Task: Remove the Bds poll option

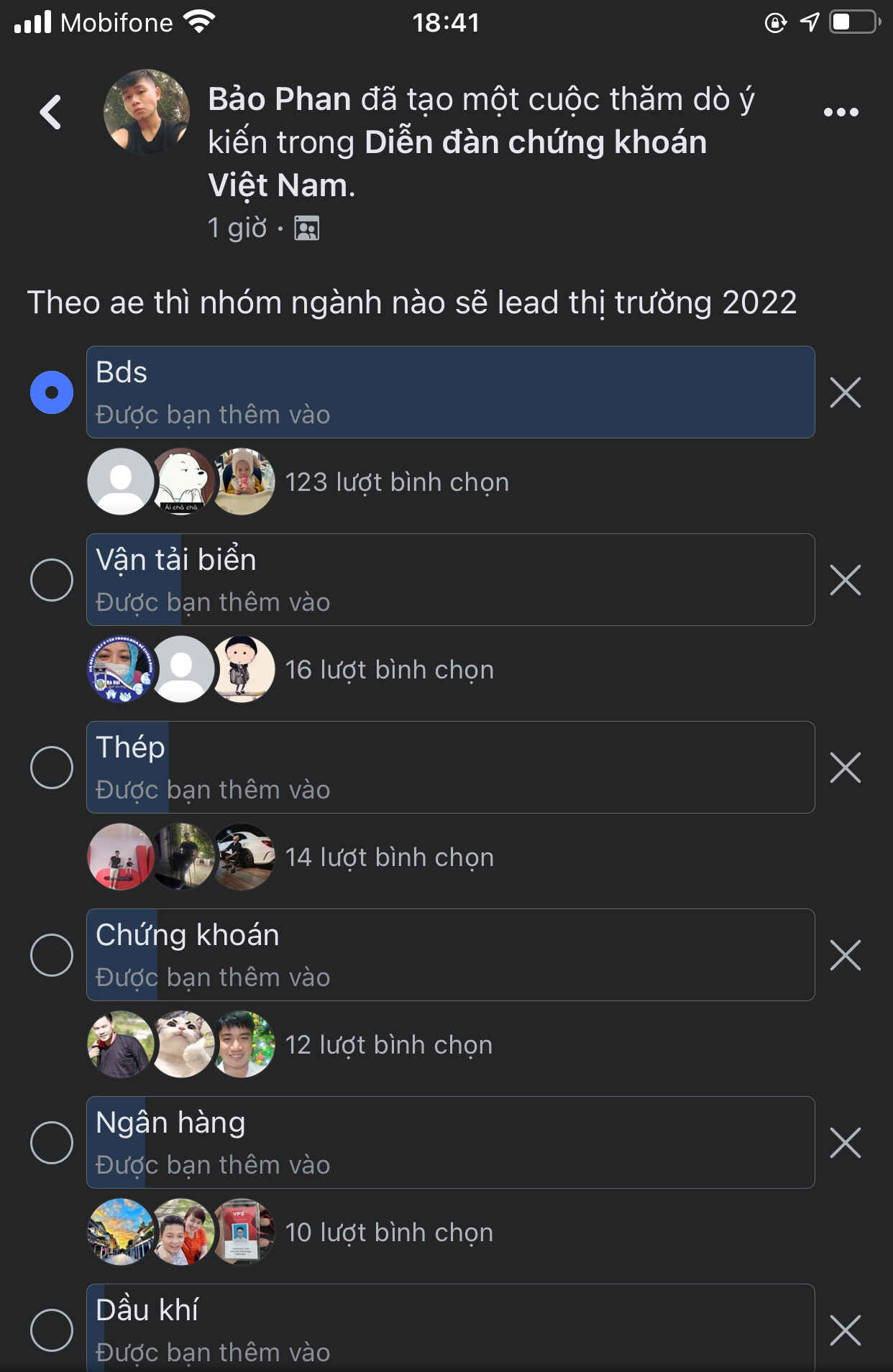Action: coord(845,392)
